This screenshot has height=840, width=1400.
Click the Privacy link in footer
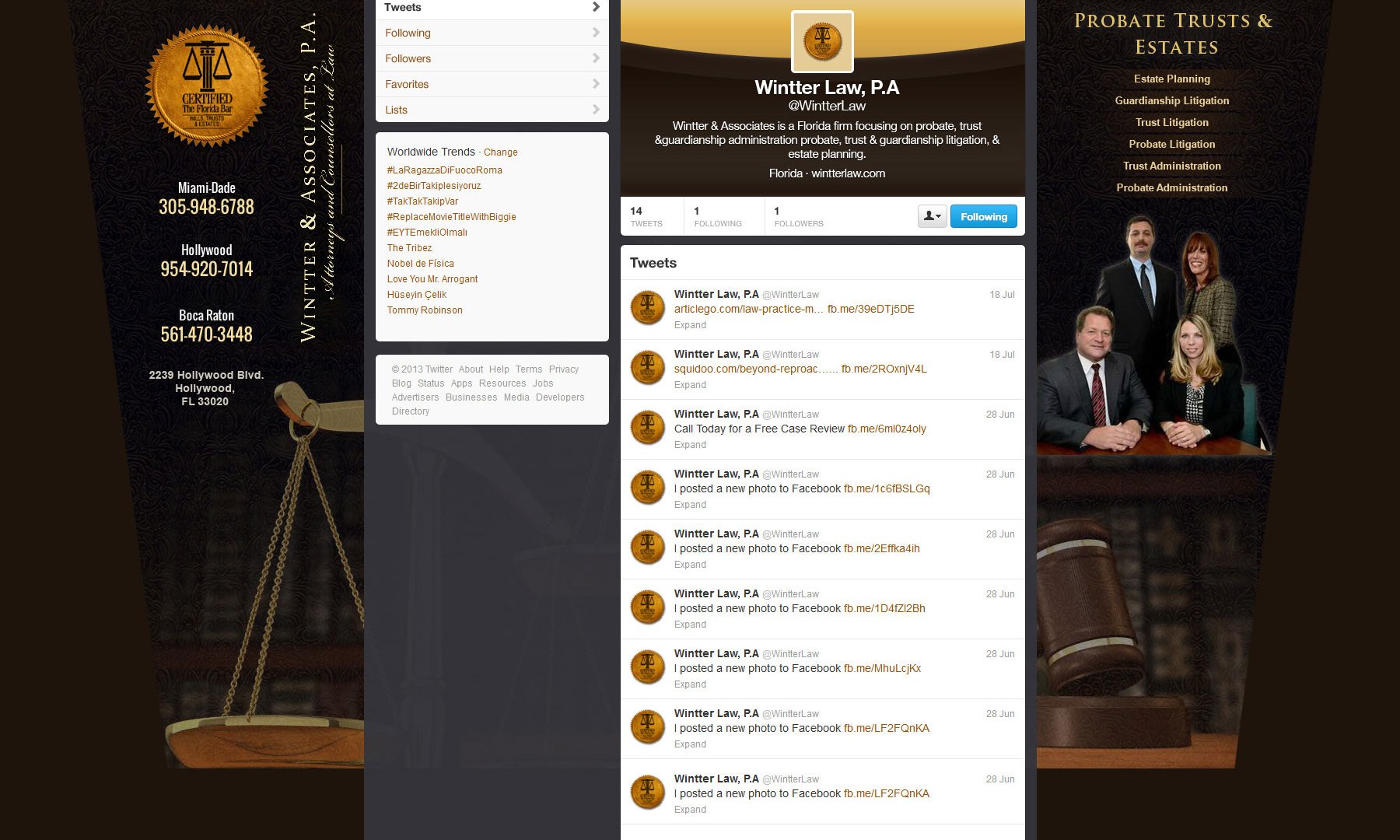[563, 369]
